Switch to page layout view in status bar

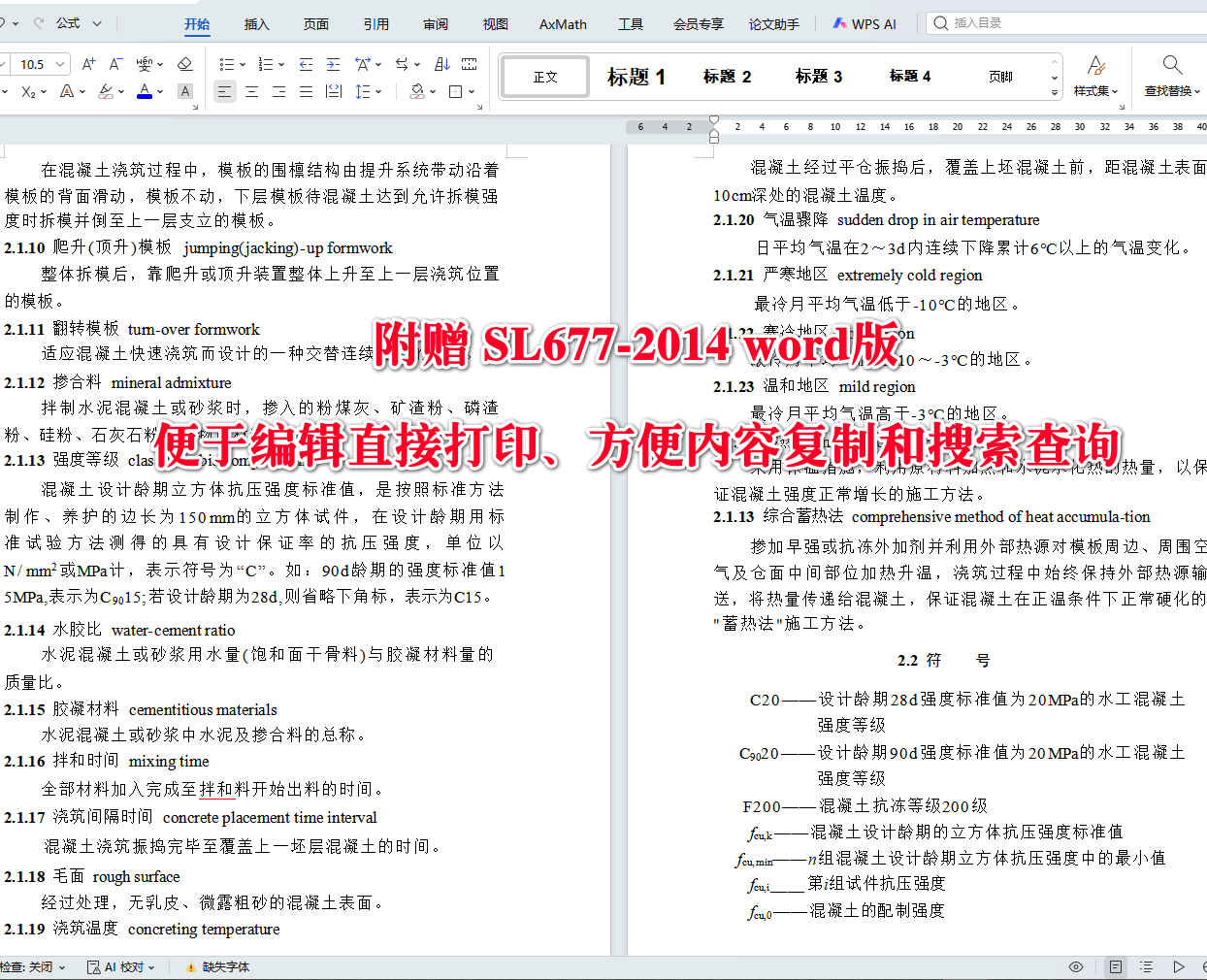[x=1116, y=966]
